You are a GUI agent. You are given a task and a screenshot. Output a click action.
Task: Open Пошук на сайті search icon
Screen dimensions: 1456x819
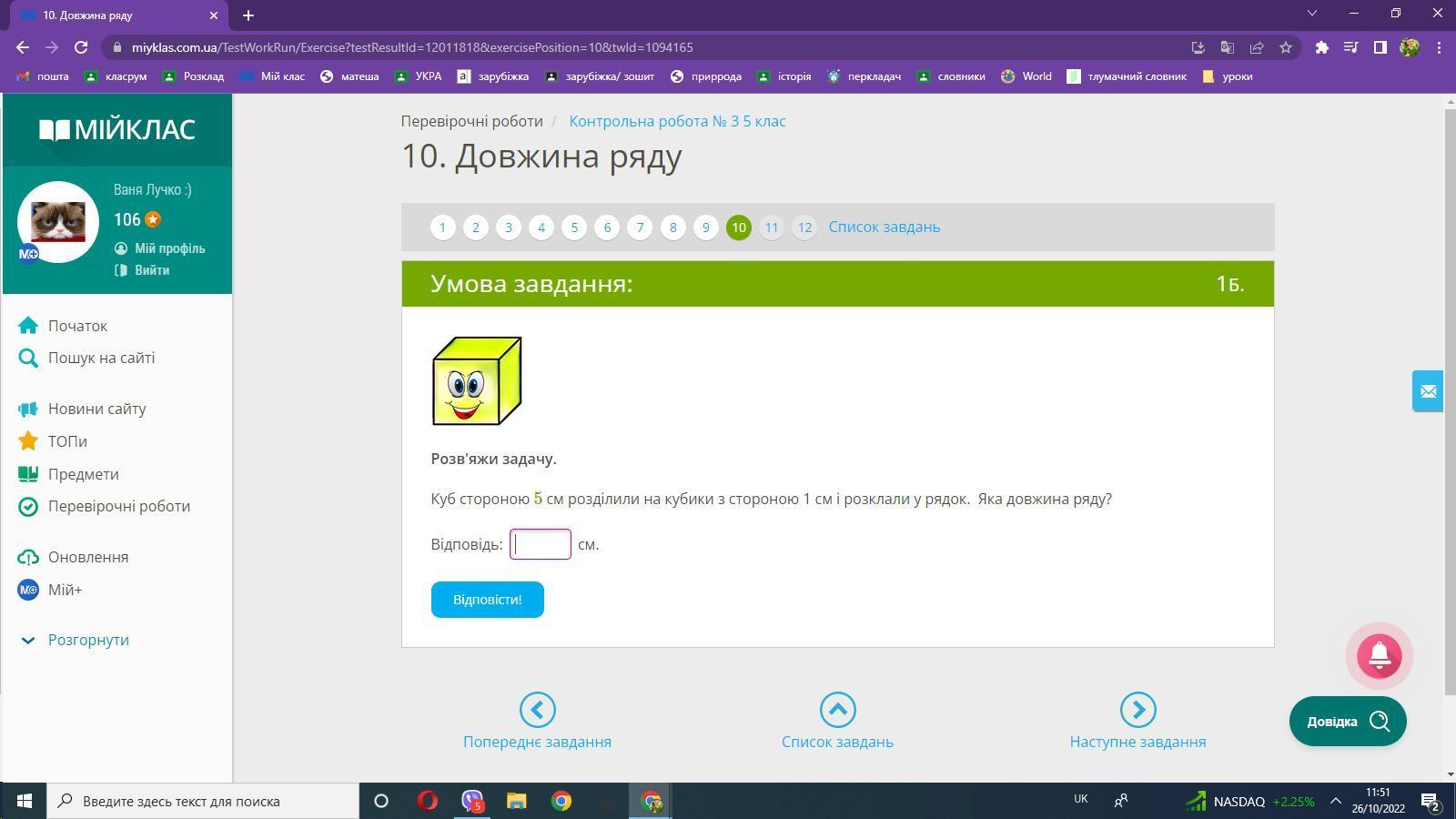pyautogui.click(x=28, y=358)
